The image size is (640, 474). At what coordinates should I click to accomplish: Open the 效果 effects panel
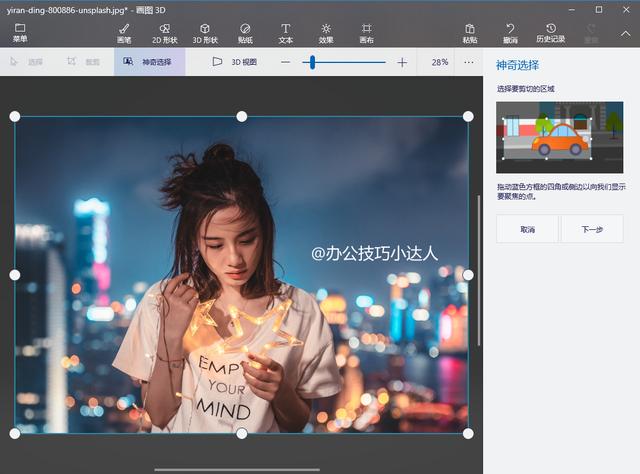pyautogui.click(x=326, y=32)
